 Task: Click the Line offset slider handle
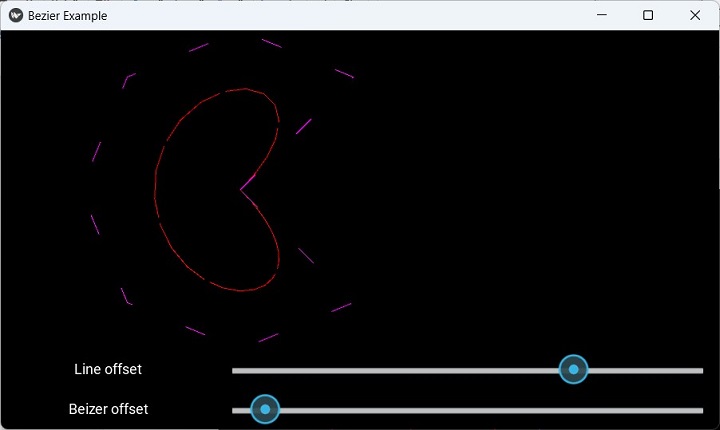[573, 370]
